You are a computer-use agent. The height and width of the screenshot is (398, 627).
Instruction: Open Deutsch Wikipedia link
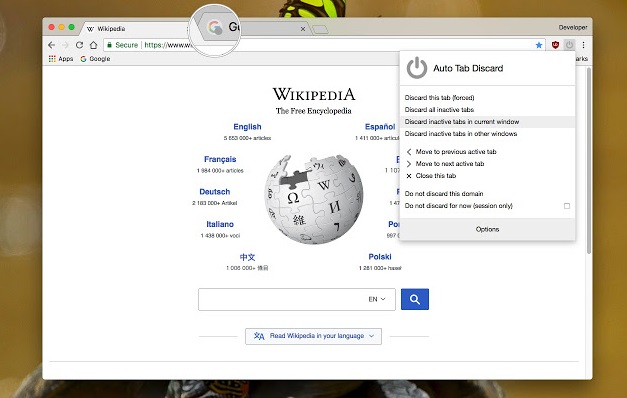215,192
